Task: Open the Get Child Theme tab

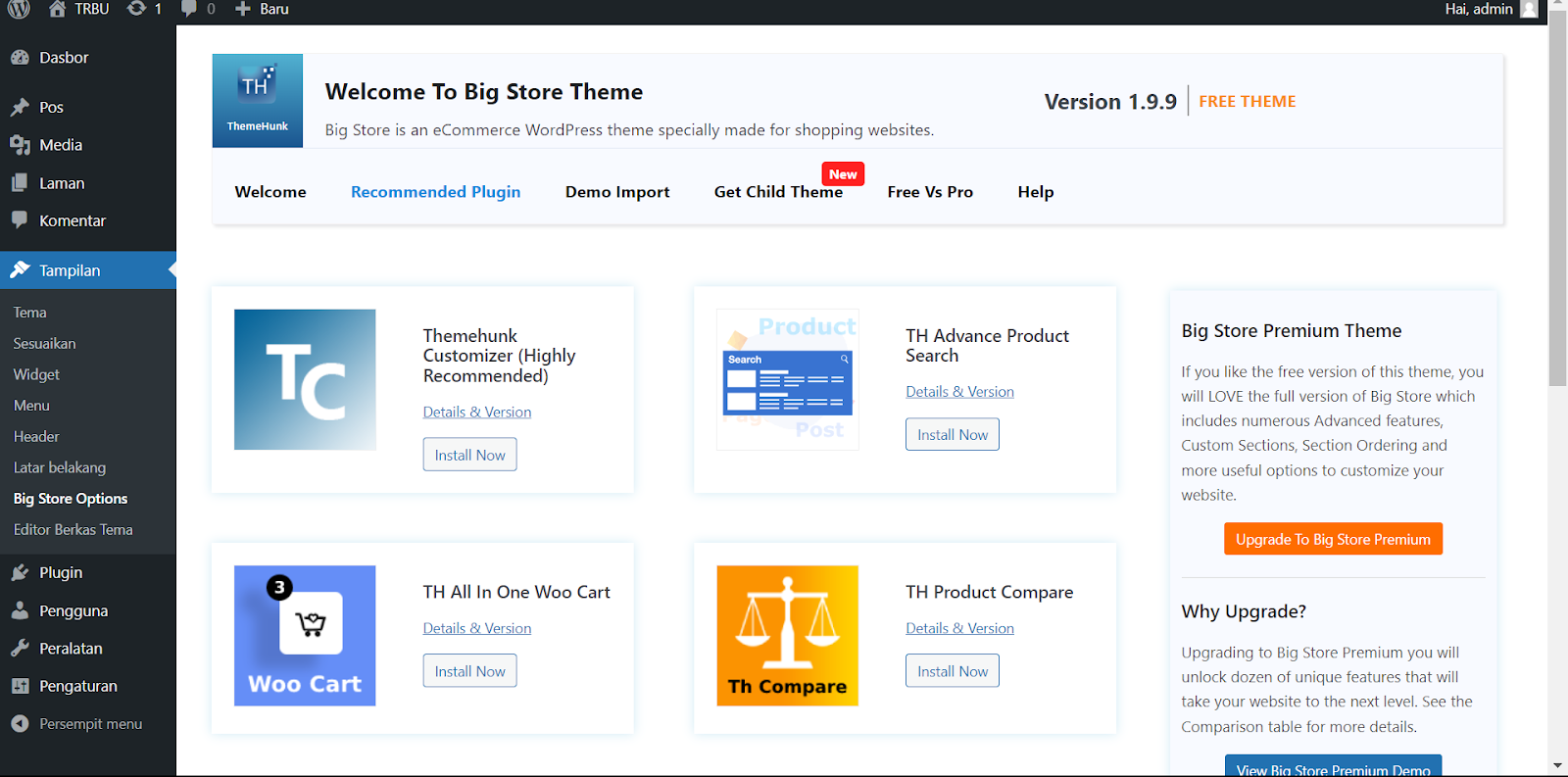Action: tap(778, 192)
